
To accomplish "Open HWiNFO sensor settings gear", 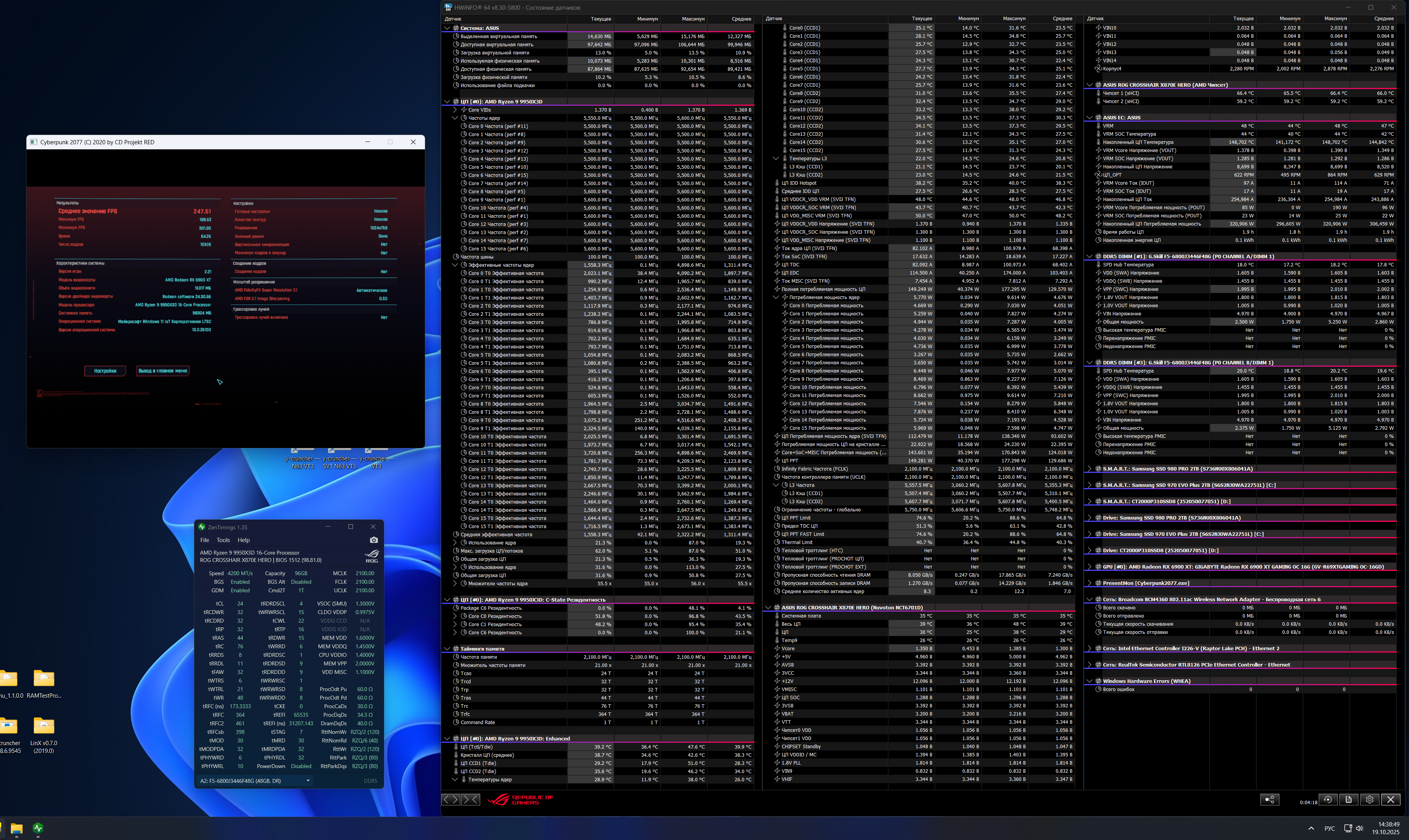I will point(1369,799).
